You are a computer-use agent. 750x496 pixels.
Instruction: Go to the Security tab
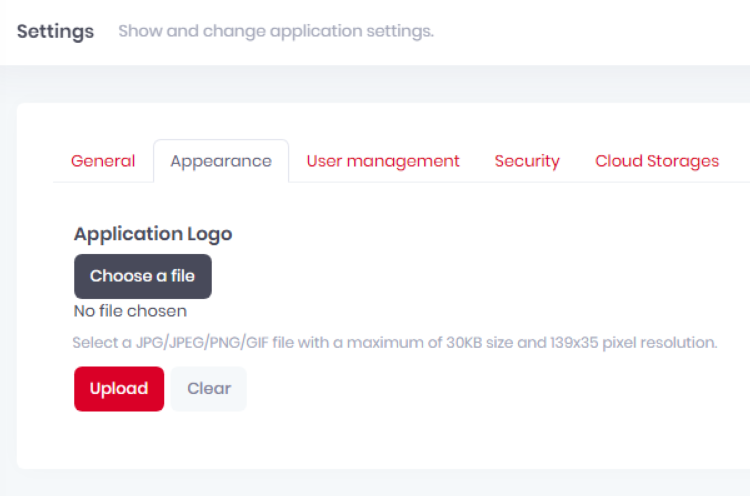click(x=527, y=161)
